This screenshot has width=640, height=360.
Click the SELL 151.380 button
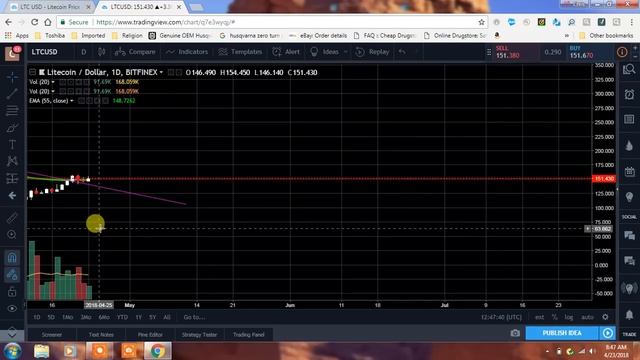point(515,52)
